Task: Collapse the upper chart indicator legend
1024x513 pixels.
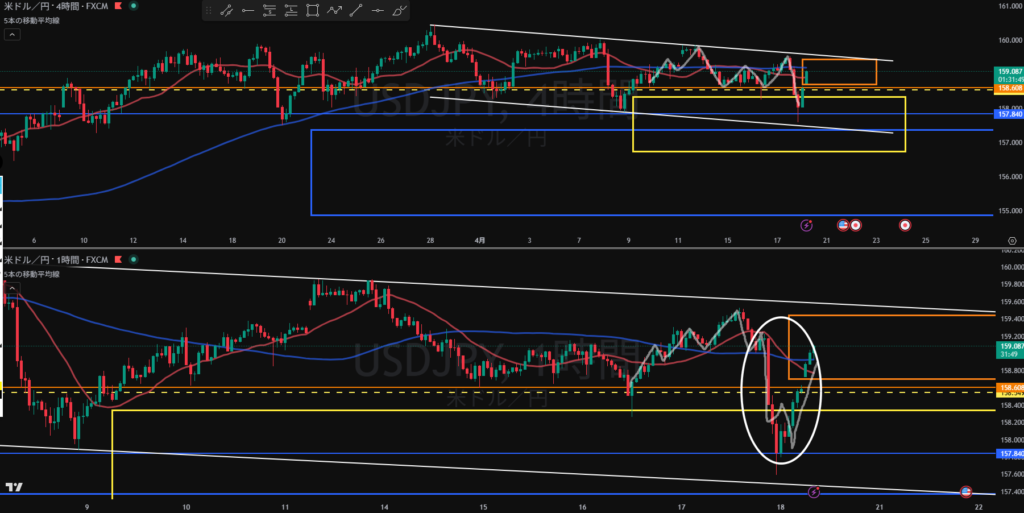Action: [11, 34]
